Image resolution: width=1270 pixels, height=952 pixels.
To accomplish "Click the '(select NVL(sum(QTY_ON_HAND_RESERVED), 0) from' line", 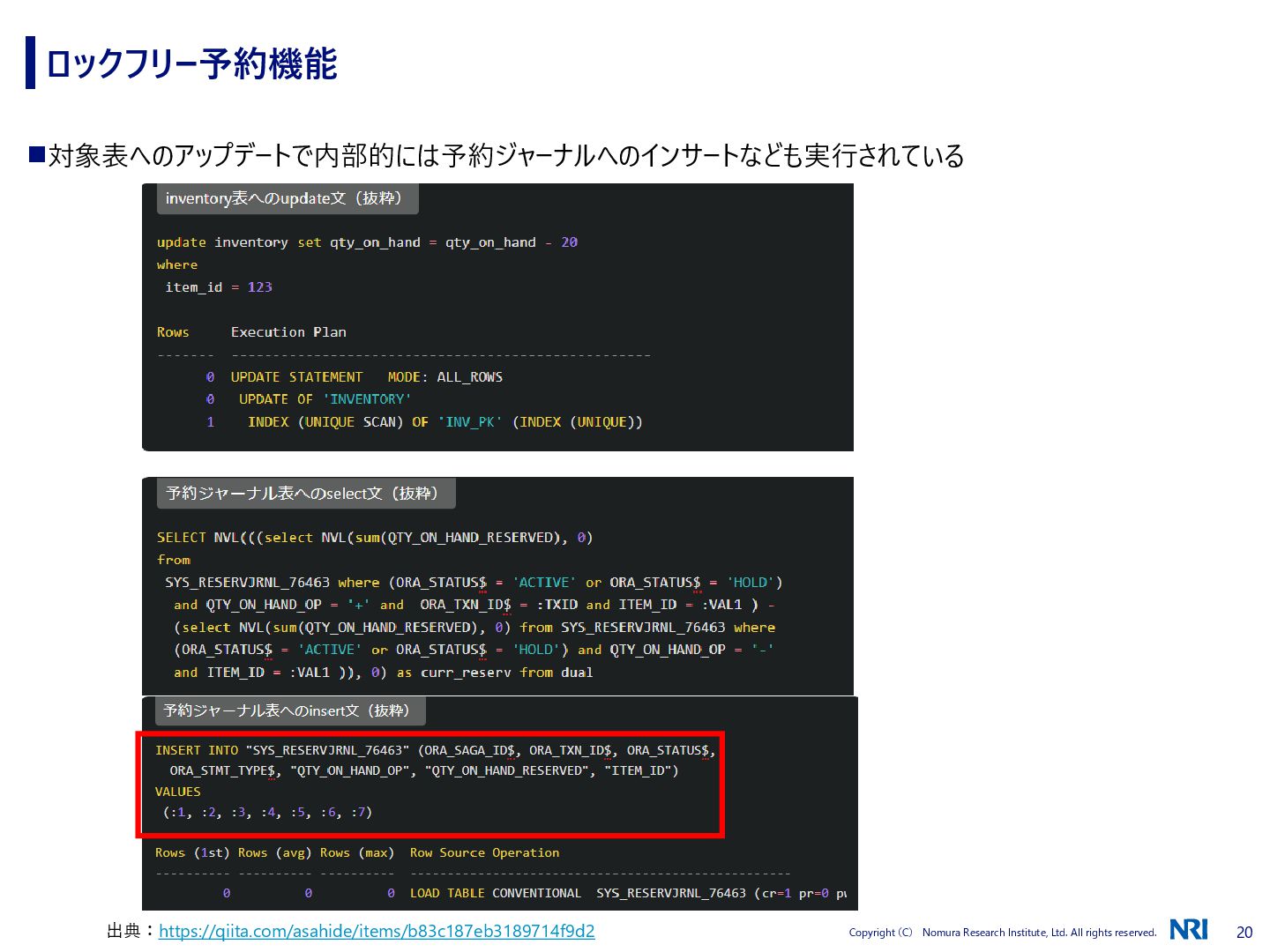I will click(x=474, y=628).
